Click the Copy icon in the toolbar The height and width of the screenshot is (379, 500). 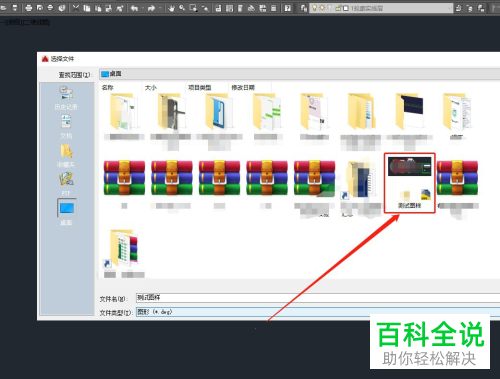point(87,8)
